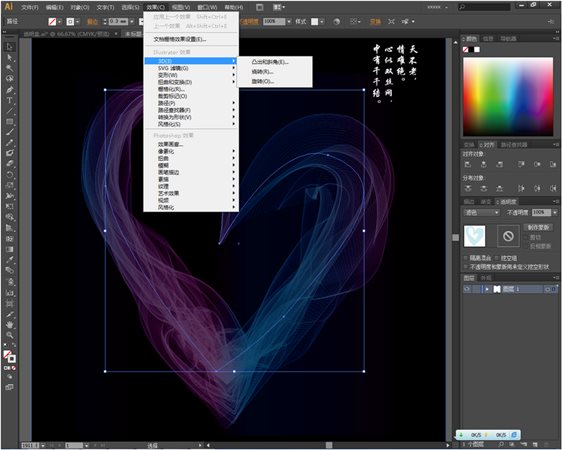Select the Rectangle tool
562x450 pixels.
[x=9, y=121]
